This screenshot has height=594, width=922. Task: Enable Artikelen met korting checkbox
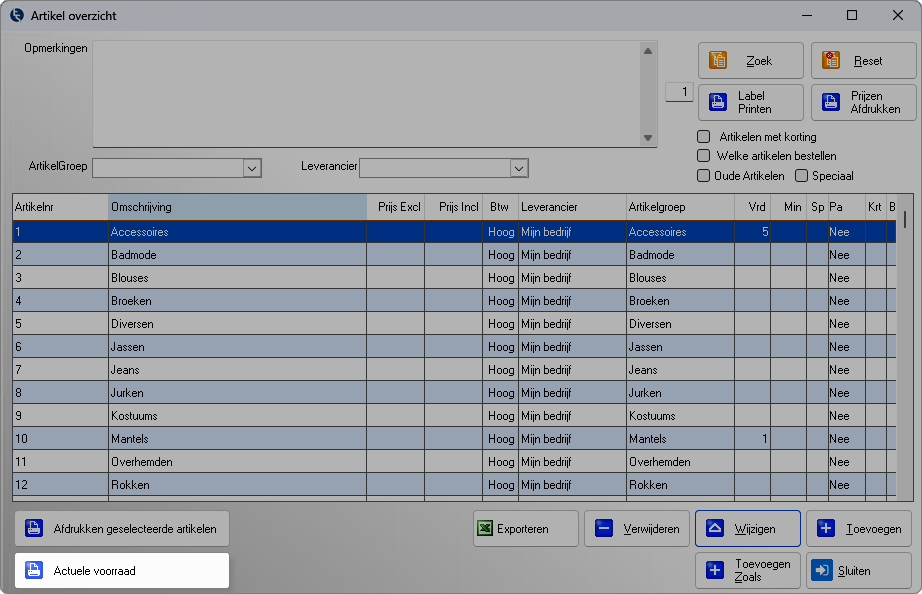[703, 136]
